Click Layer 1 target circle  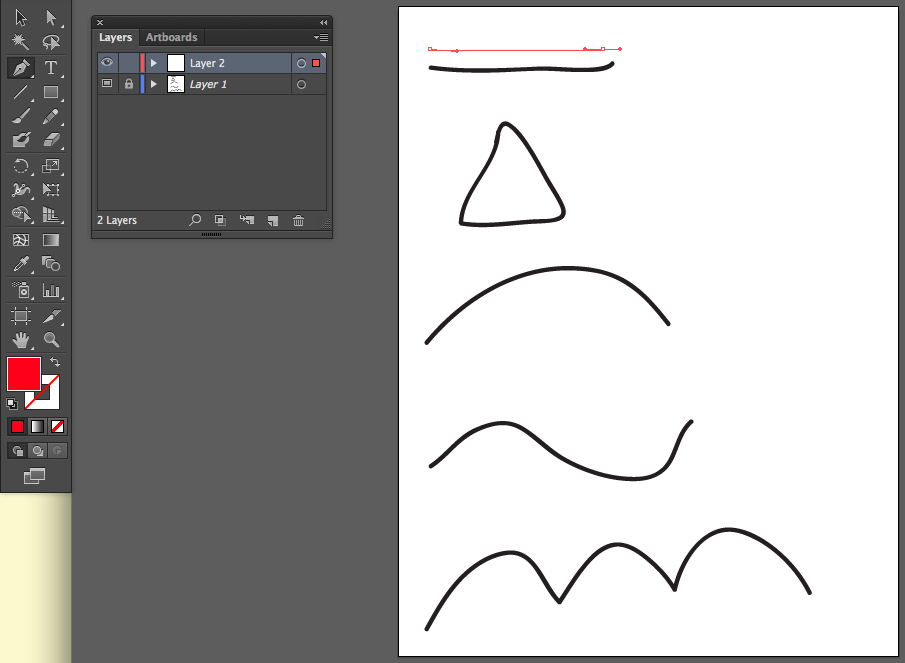pyautogui.click(x=301, y=85)
